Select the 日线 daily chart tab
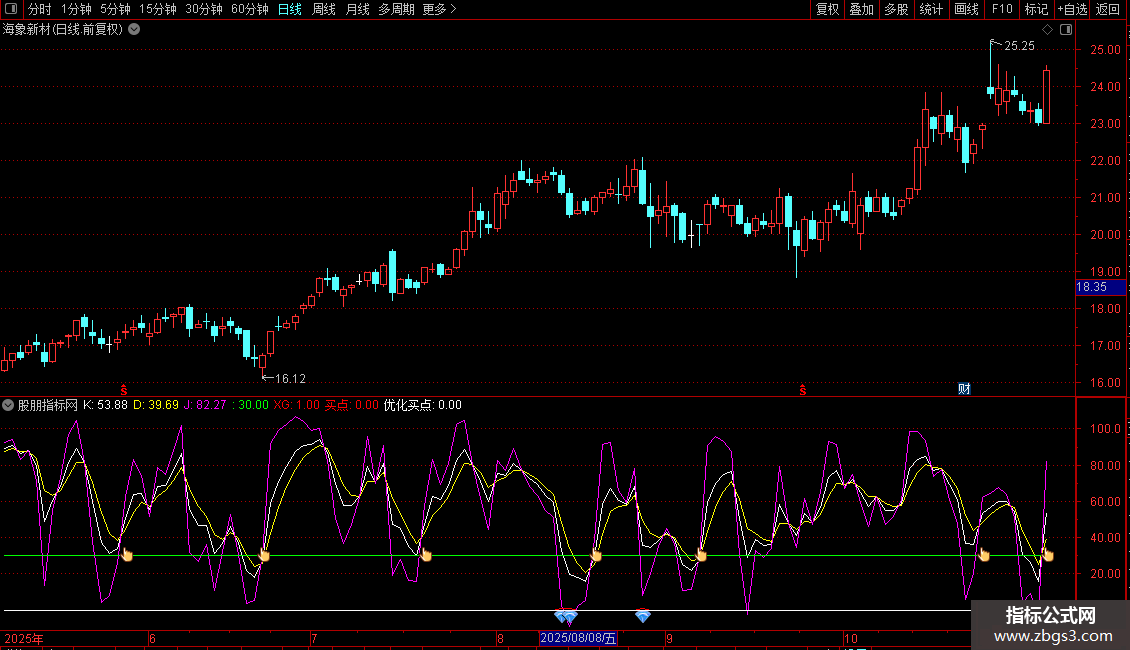 coord(290,9)
